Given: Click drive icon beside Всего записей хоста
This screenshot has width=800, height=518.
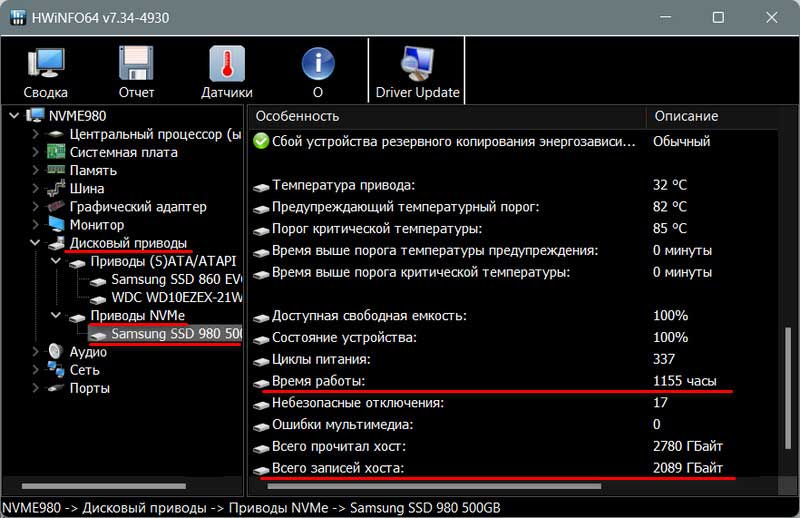Looking at the screenshot, I should [261, 470].
